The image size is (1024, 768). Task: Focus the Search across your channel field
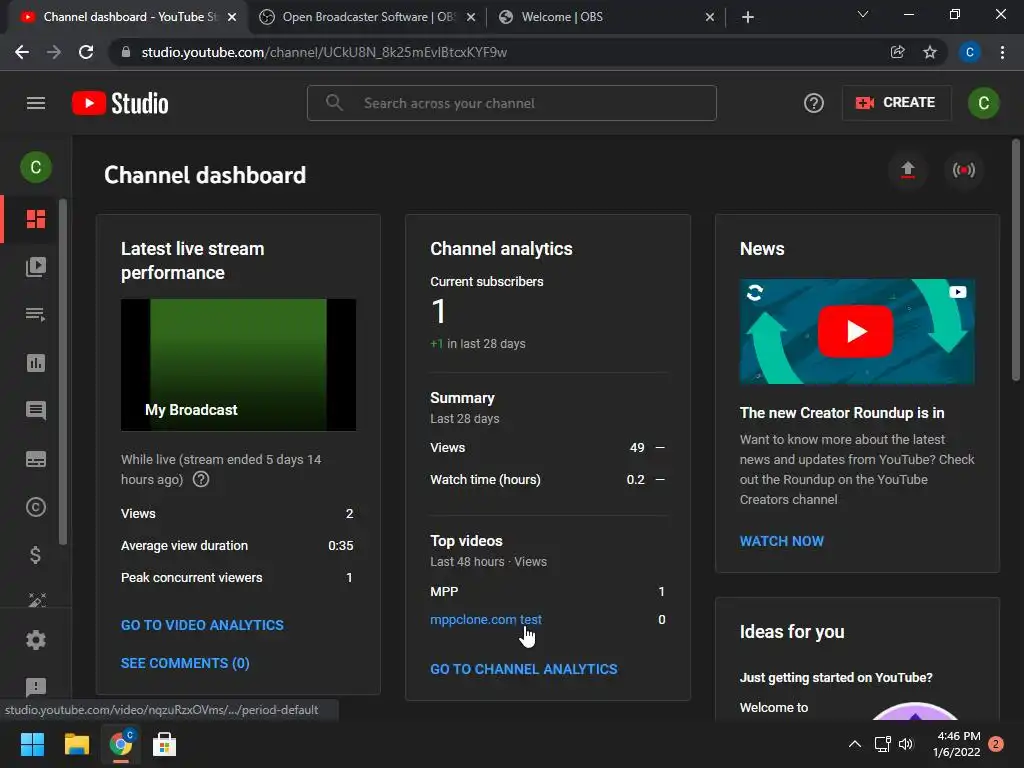(x=512, y=103)
